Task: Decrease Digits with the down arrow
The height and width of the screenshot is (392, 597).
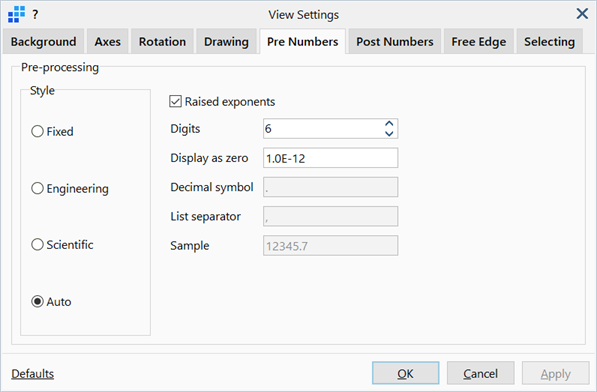Action: pyautogui.click(x=389, y=134)
